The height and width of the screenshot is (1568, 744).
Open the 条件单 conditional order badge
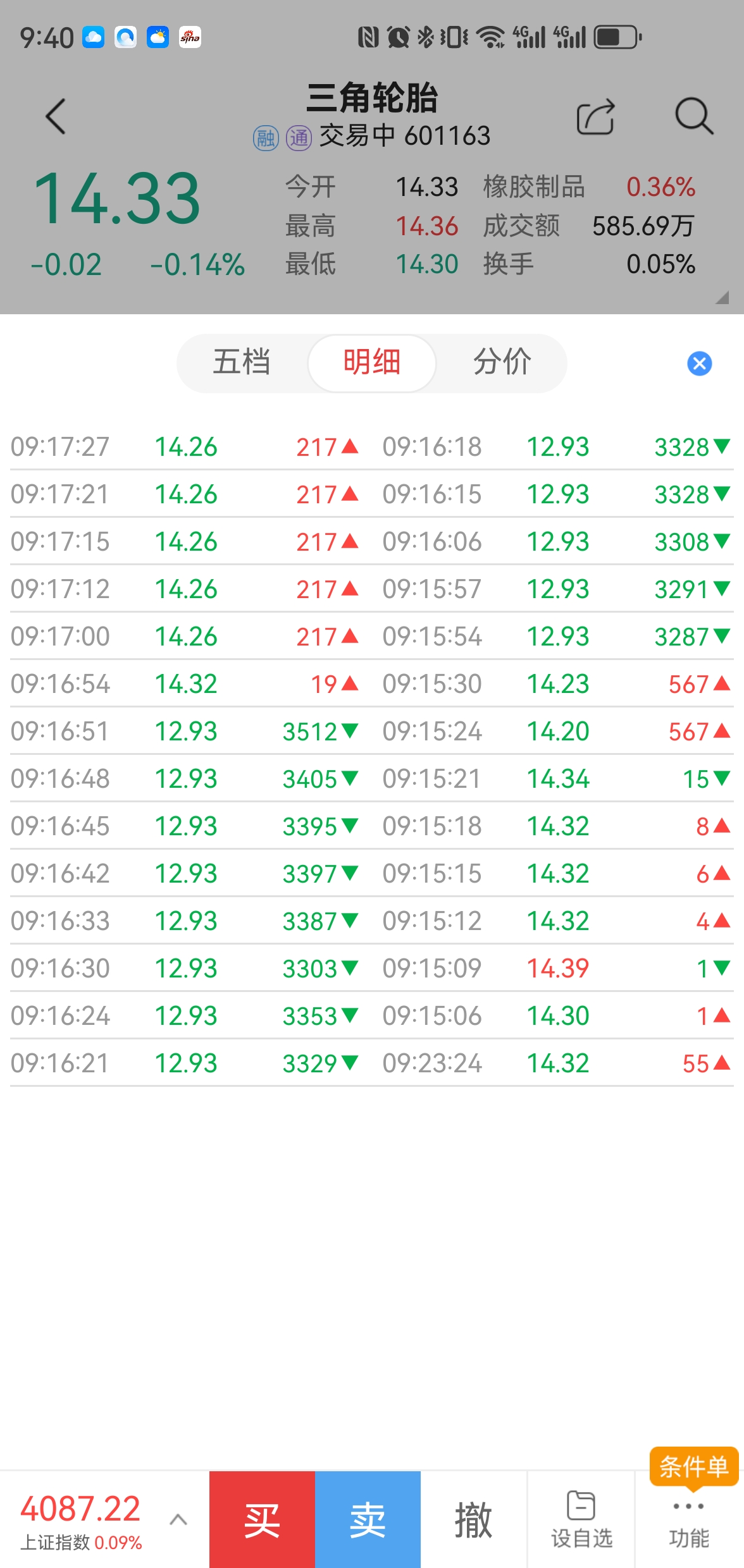coord(693,1466)
